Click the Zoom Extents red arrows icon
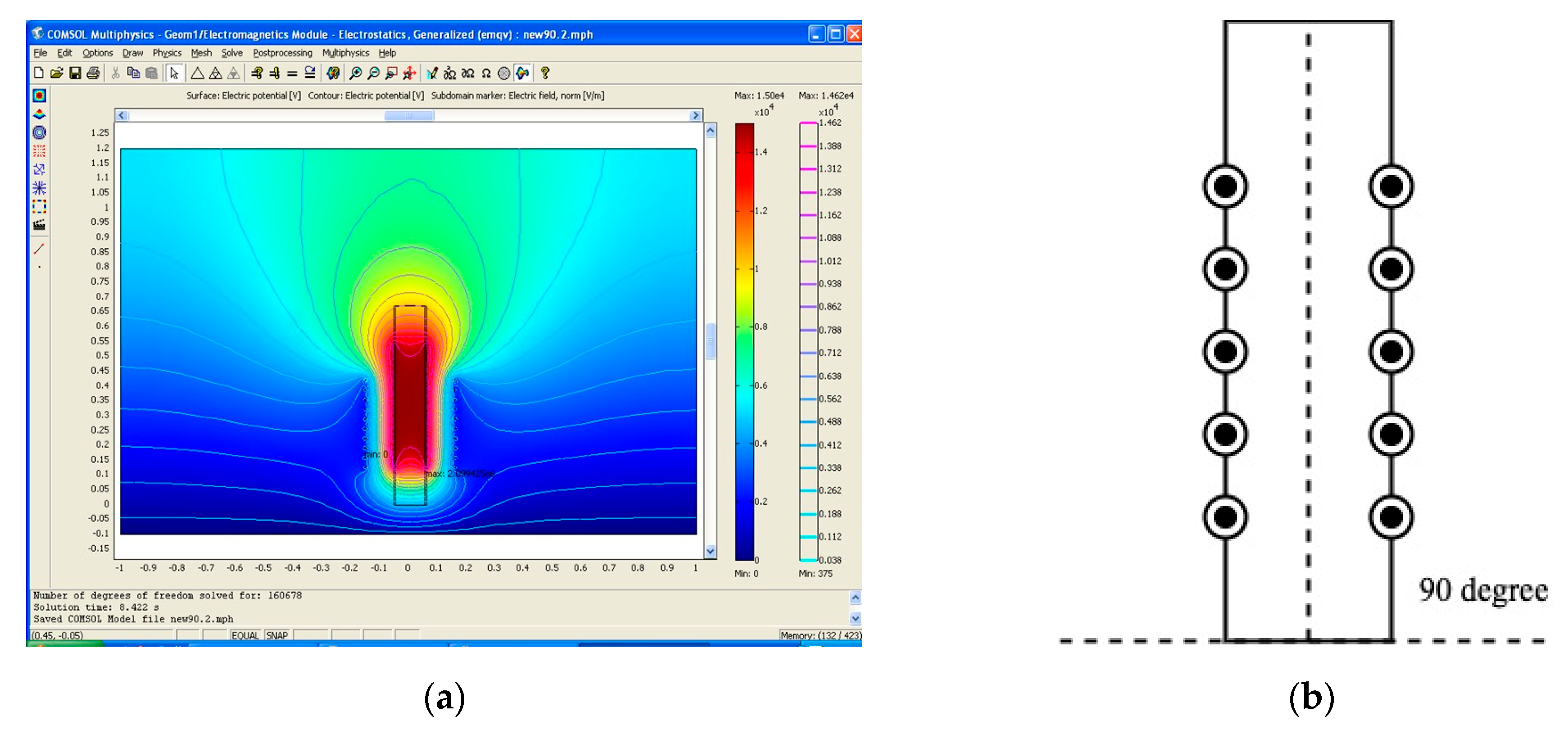The height and width of the screenshot is (730, 1568). coord(410,74)
